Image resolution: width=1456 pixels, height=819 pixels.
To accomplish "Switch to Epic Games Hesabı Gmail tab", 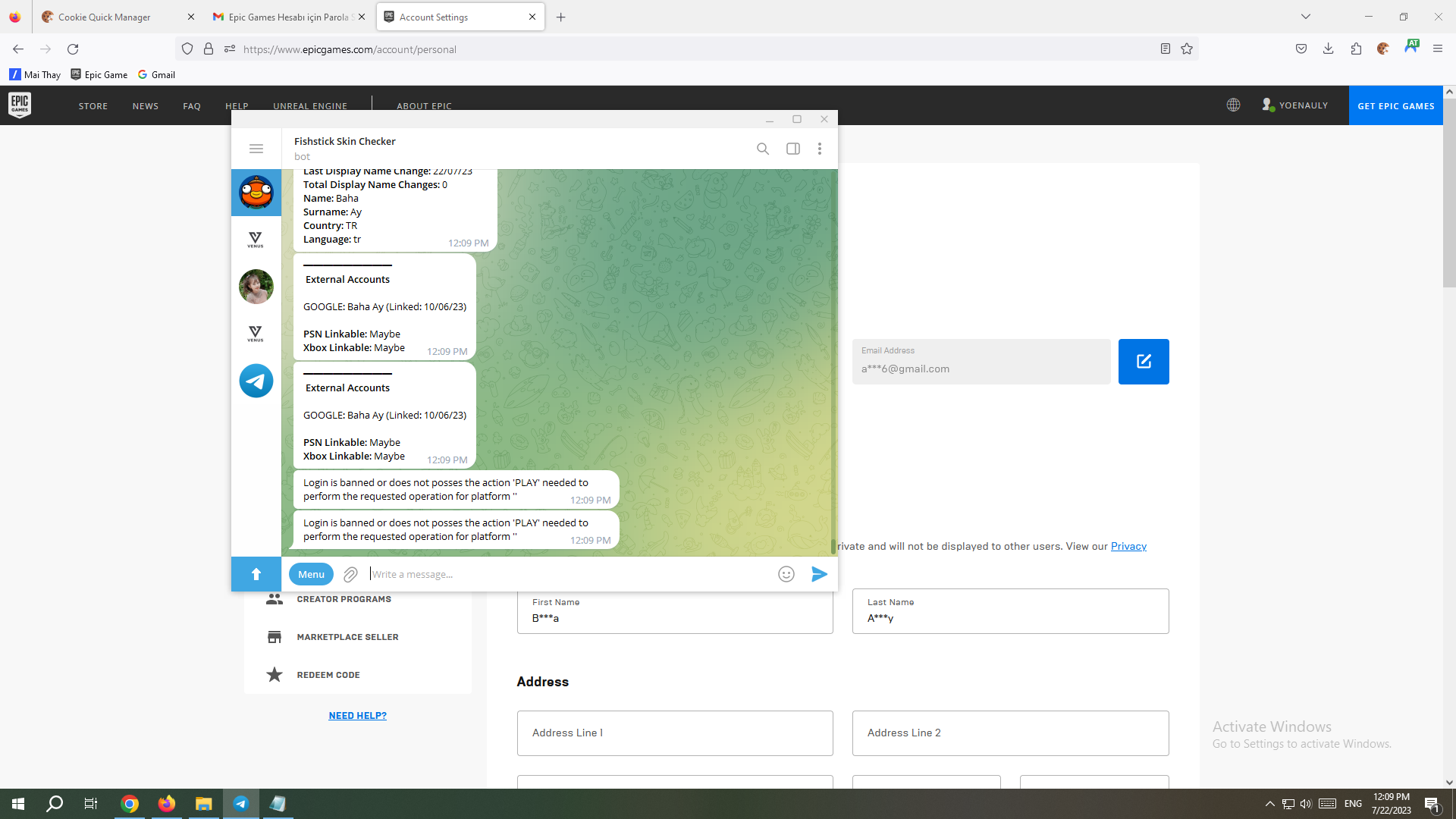I will [x=288, y=17].
